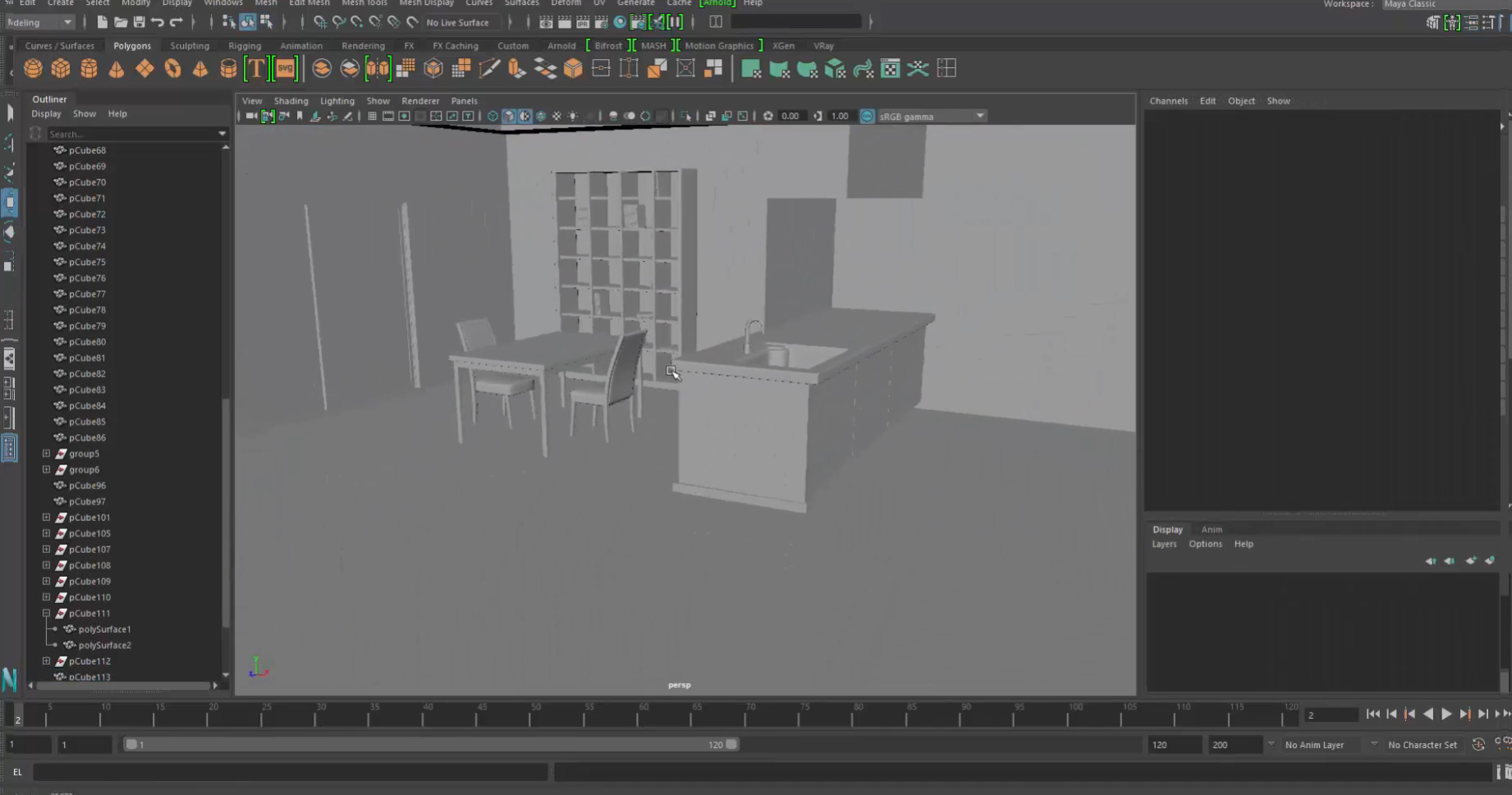Save the scene with the disk icon

139,22
